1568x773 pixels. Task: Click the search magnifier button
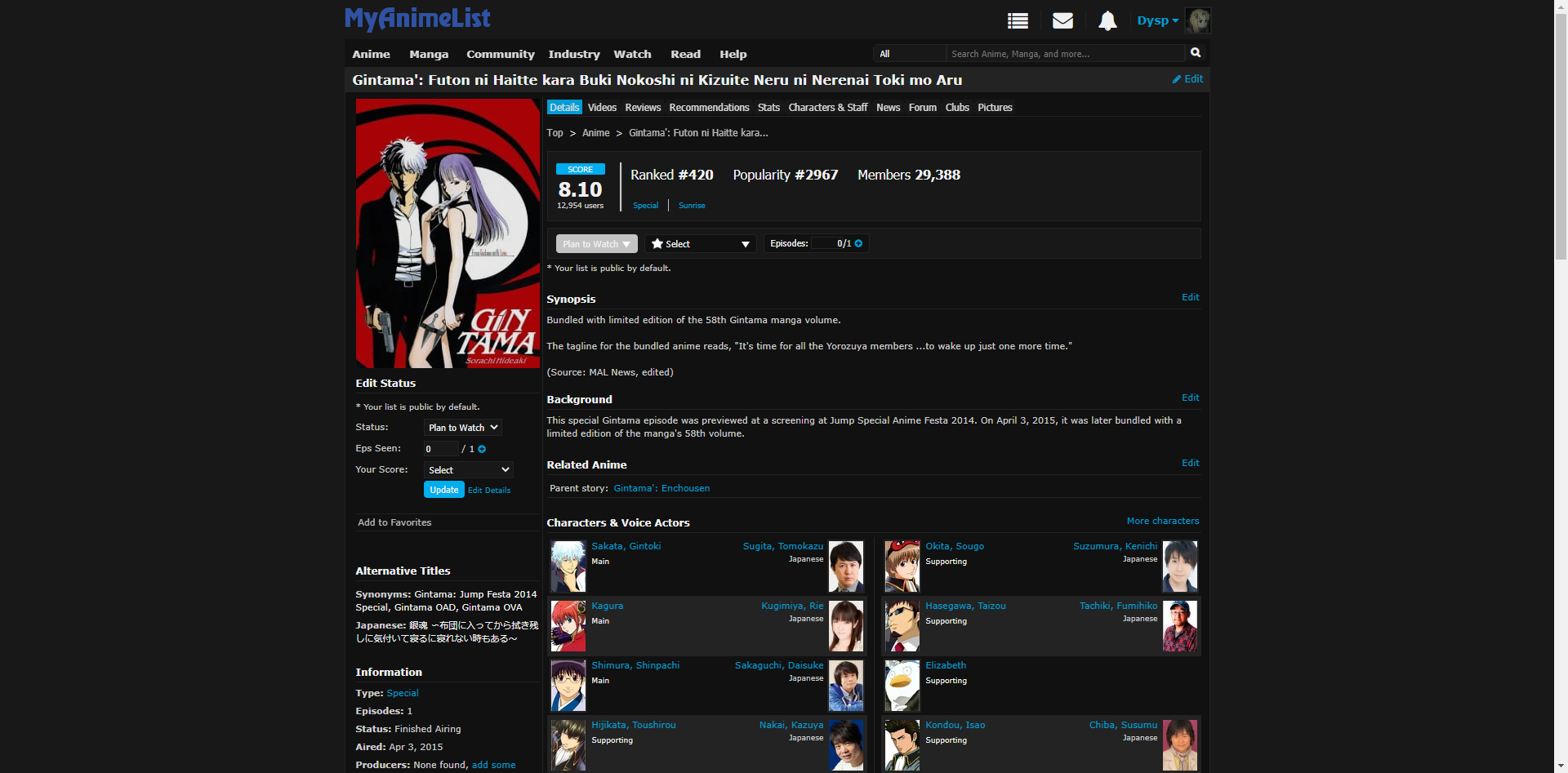click(x=1196, y=53)
